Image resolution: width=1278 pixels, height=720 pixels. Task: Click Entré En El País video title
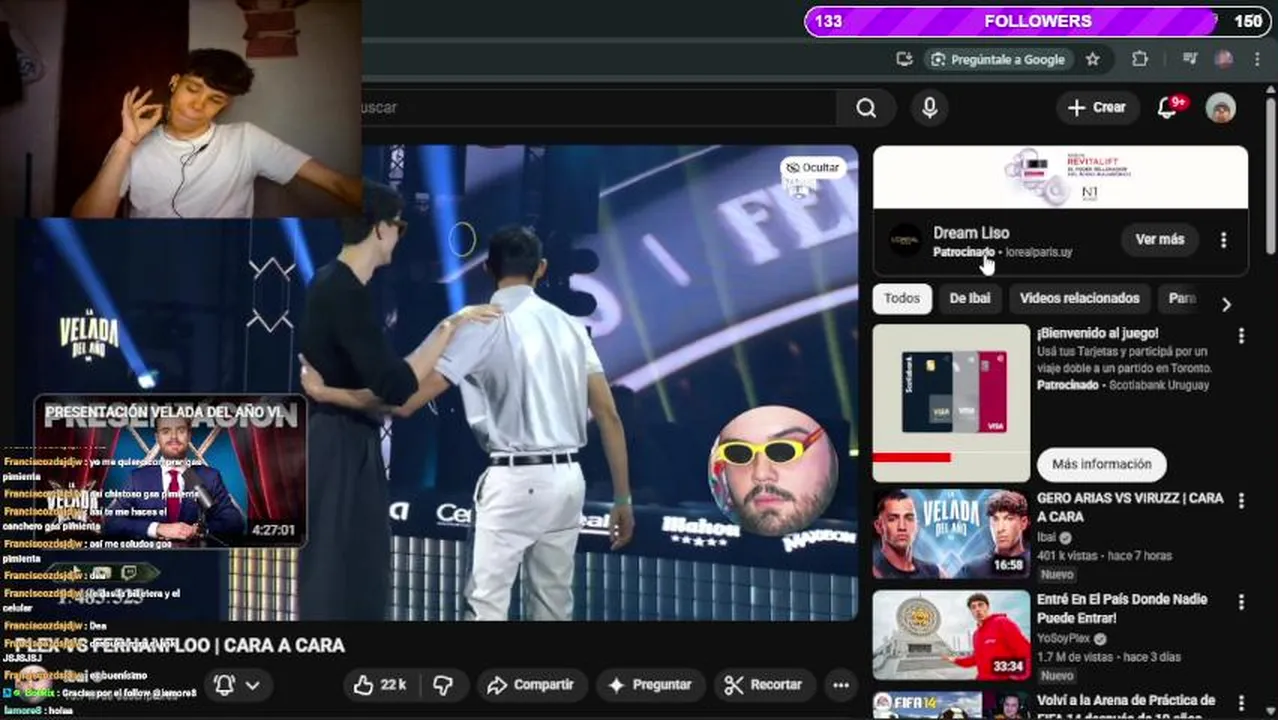coord(1122,608)
